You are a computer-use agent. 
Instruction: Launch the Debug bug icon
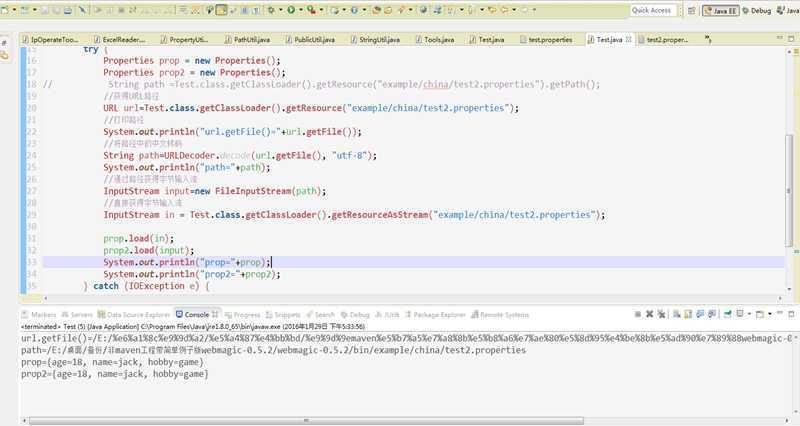point(271,10)
